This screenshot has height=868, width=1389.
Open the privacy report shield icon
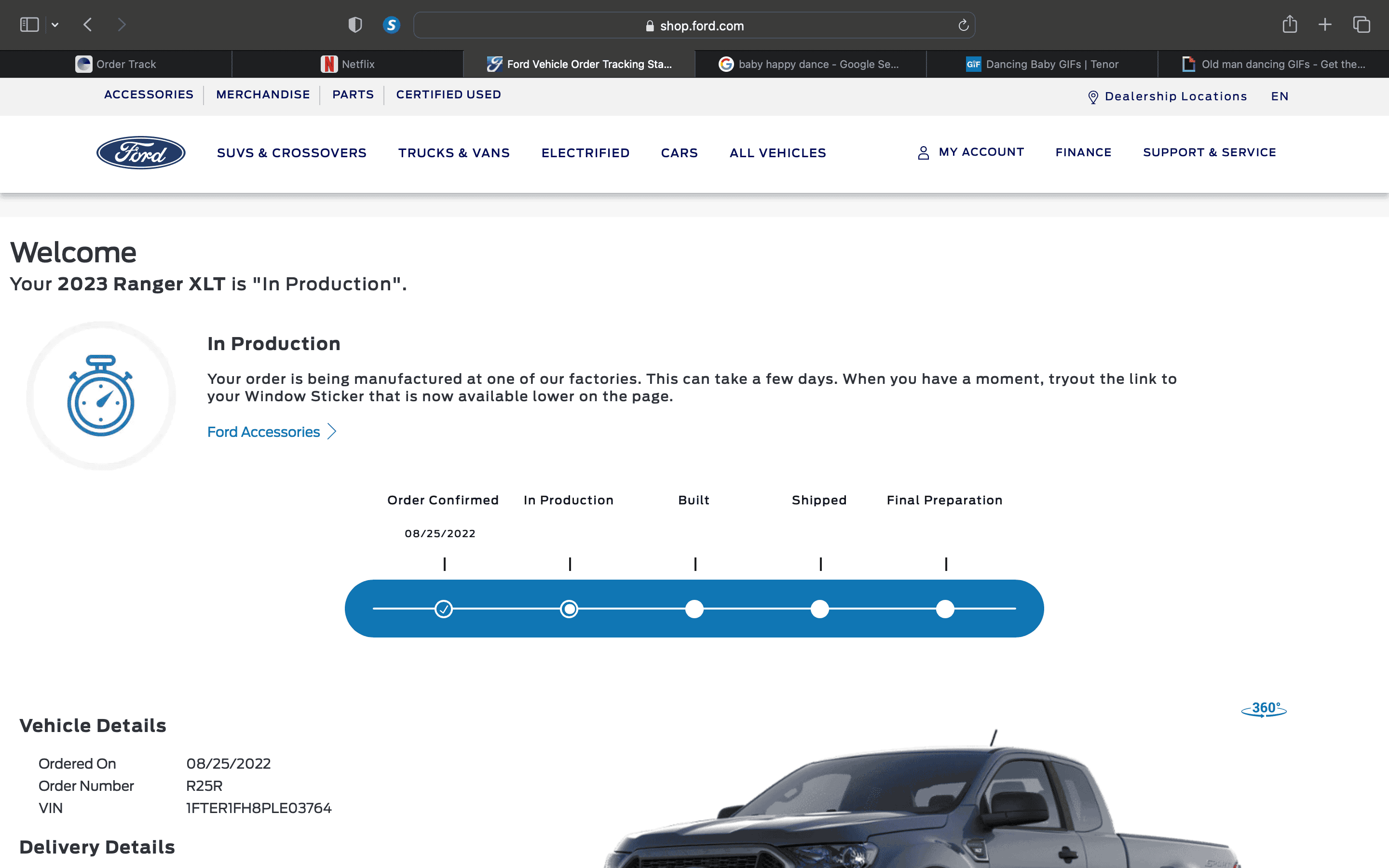tap(355, 25)
